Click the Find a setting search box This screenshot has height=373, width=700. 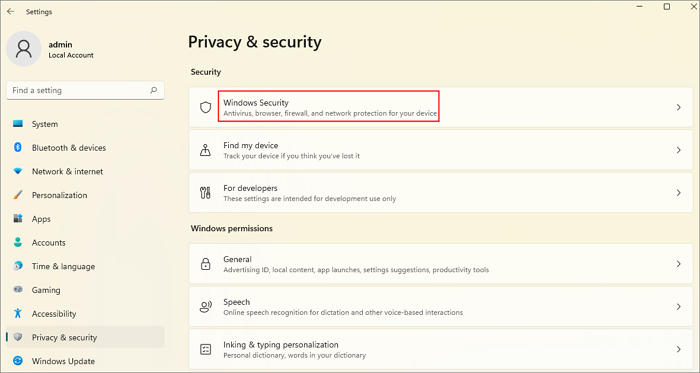pos(85,90)
